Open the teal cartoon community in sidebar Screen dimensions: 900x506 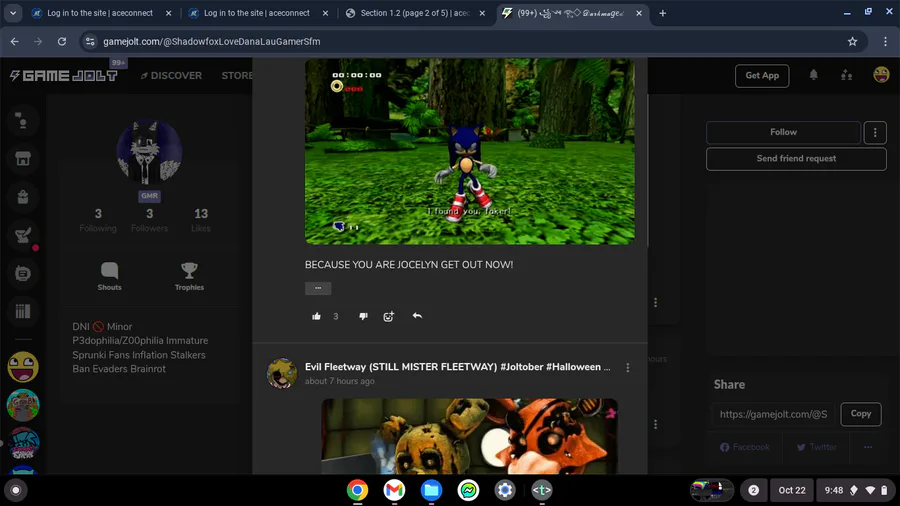(x=23, y=405)
